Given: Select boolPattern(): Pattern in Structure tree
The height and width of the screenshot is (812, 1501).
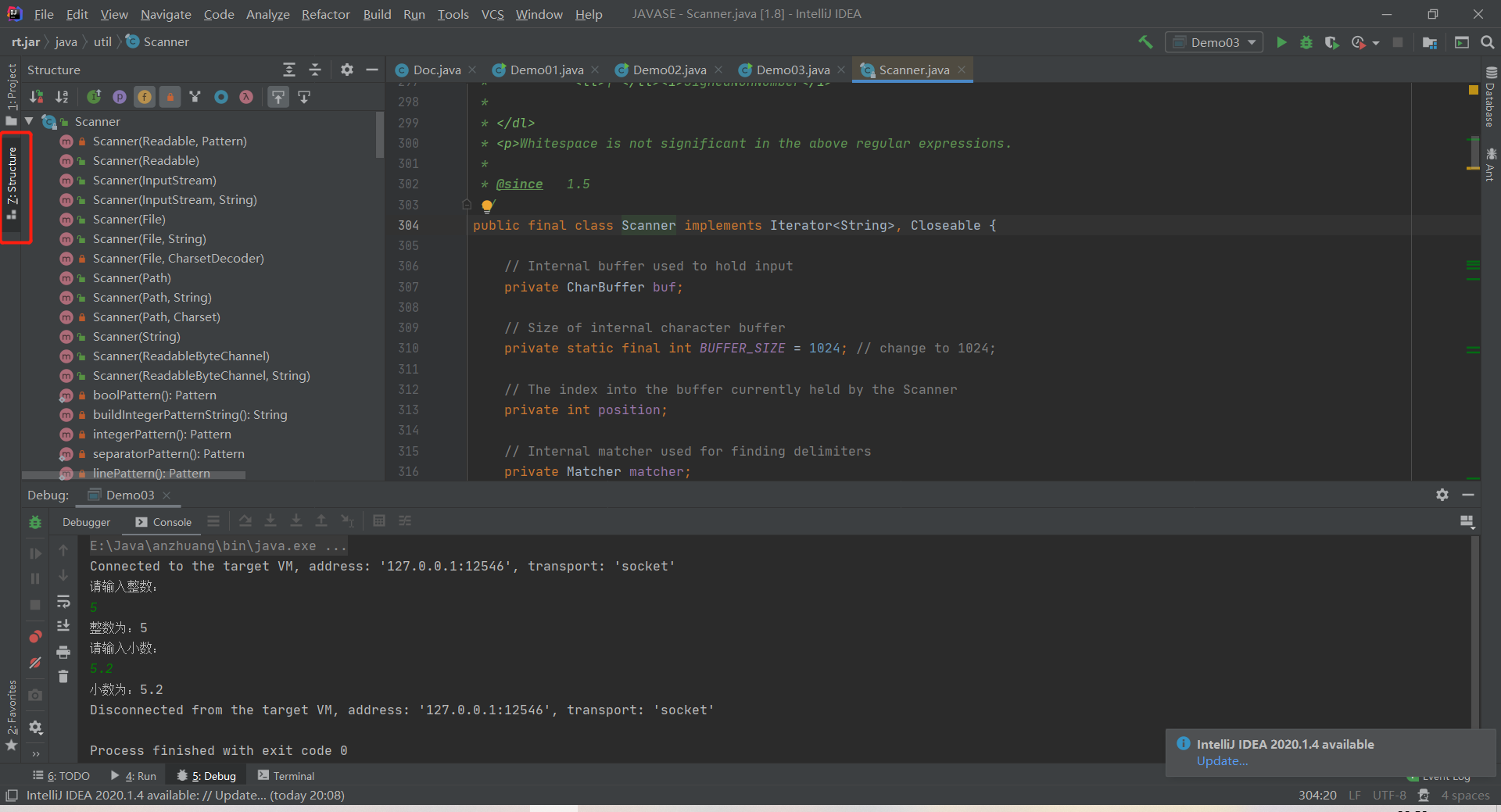Looking at the screenshot, I should coord(154,395).
